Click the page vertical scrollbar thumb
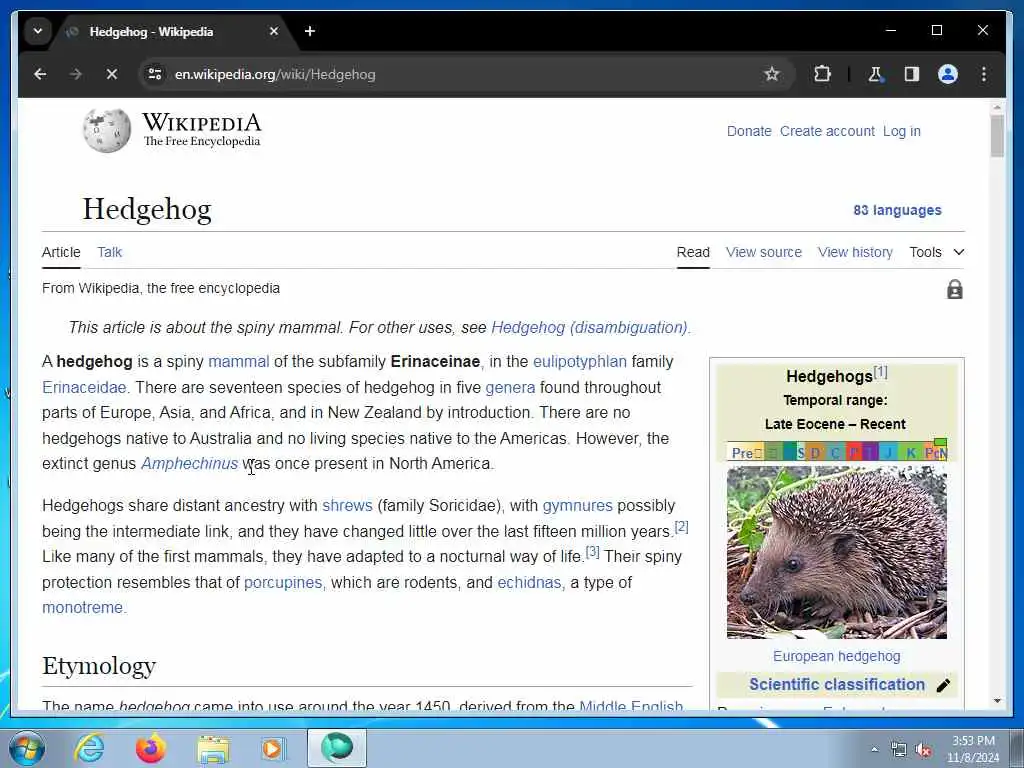 [x=997, y=136]
